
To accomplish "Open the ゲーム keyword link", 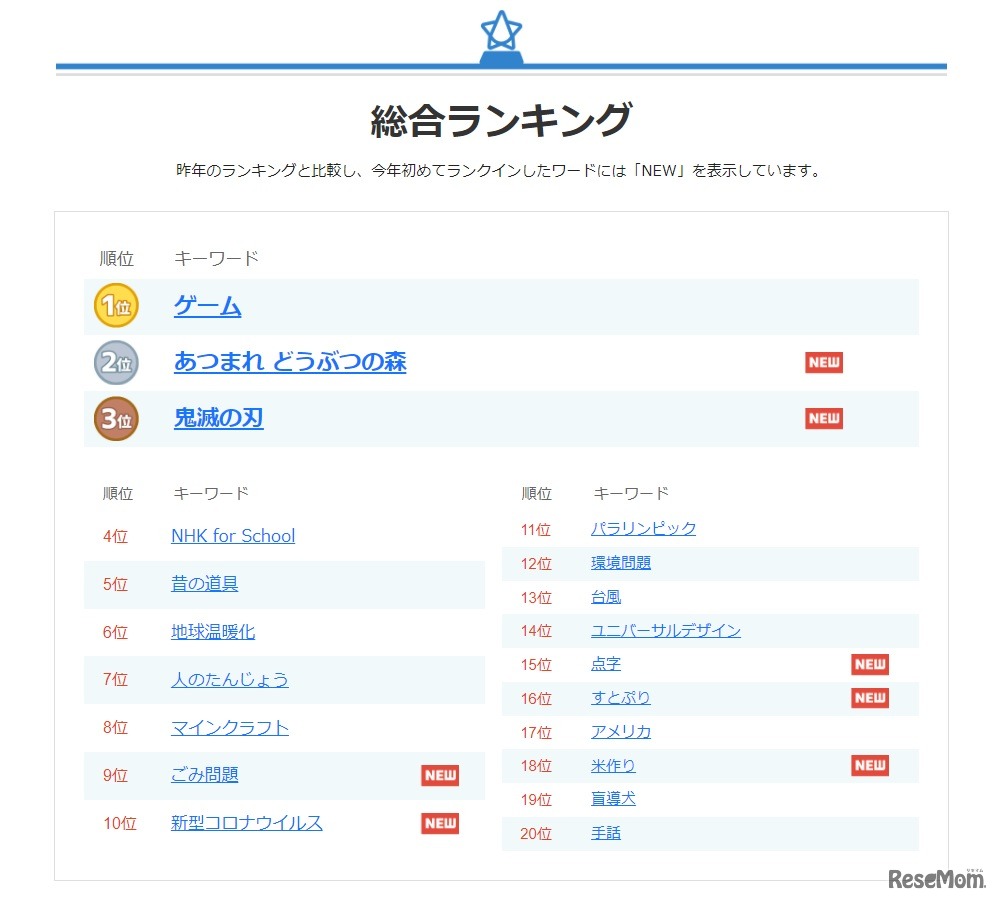I will point(208,306).
